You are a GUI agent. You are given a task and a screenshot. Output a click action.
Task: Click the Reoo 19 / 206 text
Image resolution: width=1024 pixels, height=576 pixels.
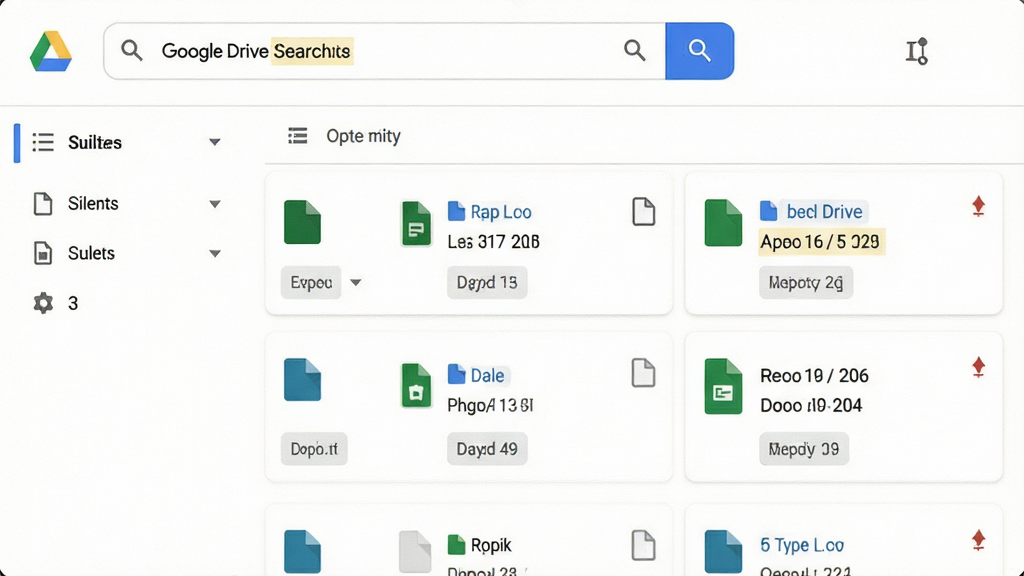click(x=814, y=376)
